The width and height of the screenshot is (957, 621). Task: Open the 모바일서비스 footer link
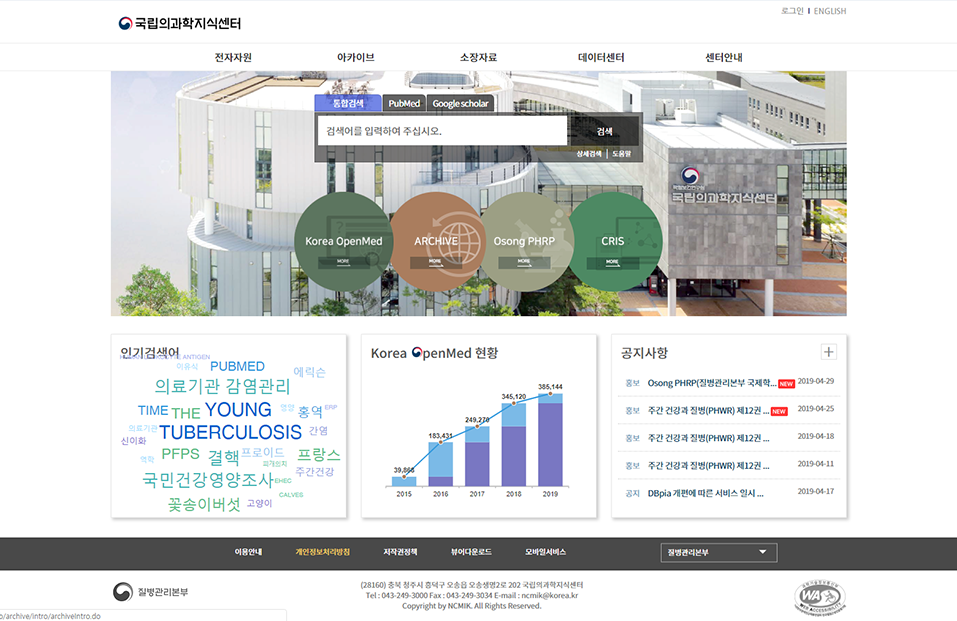point(546,552)
